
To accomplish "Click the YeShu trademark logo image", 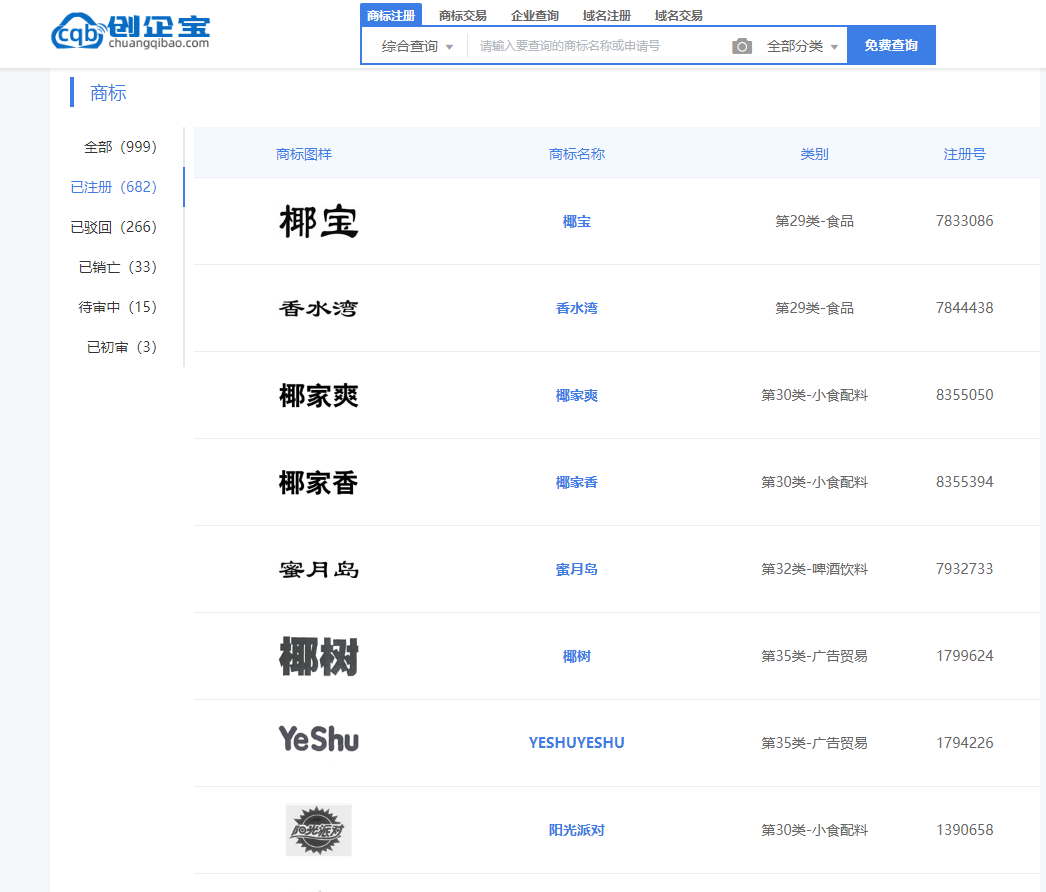I will 319,739.
